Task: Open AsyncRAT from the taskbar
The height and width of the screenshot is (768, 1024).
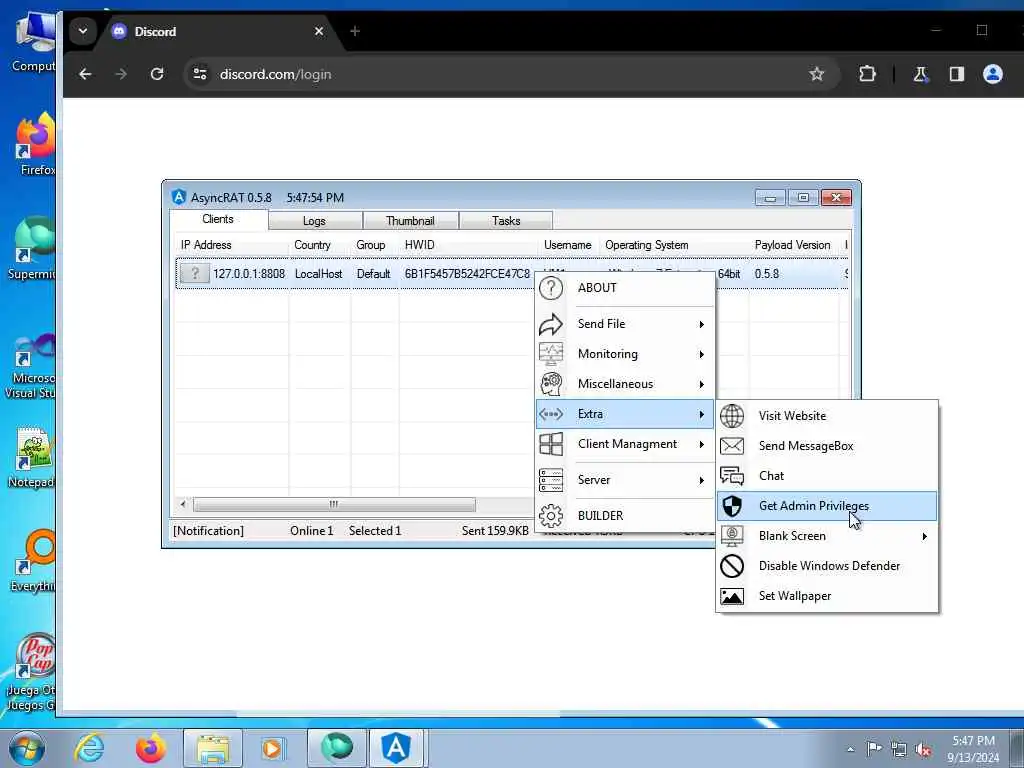Action: (x=396, y=748)
